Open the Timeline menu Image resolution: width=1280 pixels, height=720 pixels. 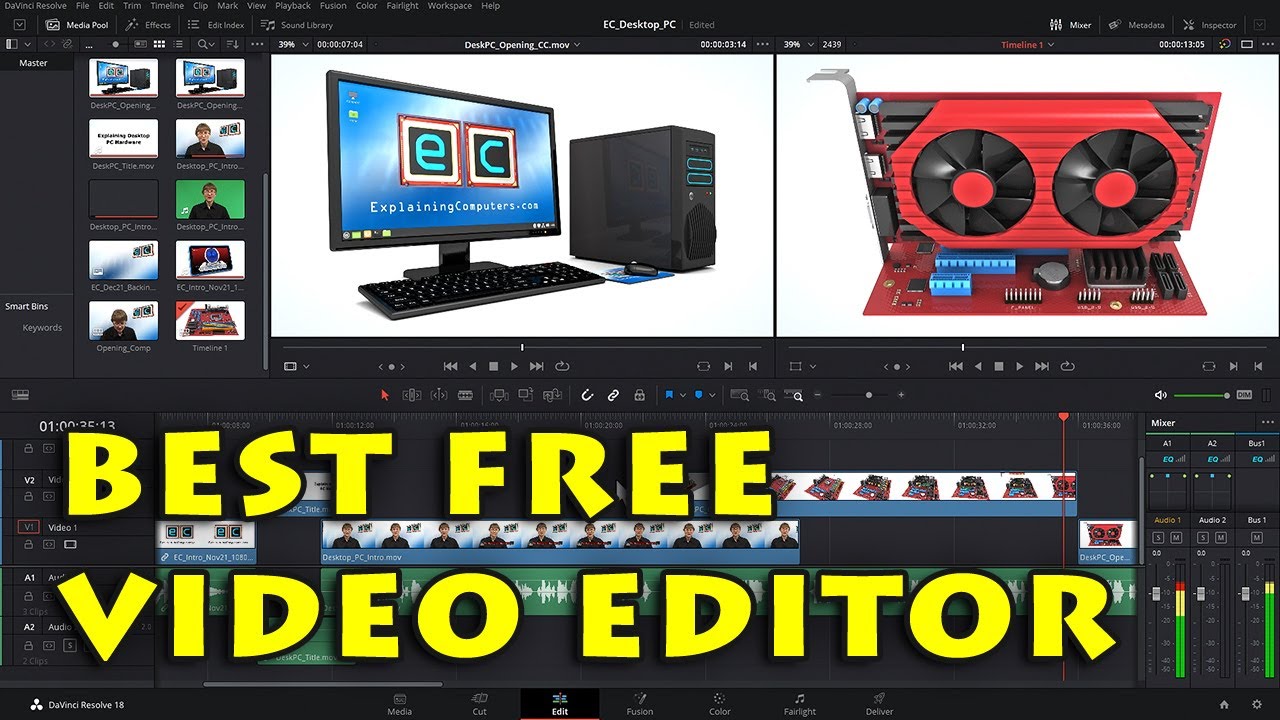[167, 6]
